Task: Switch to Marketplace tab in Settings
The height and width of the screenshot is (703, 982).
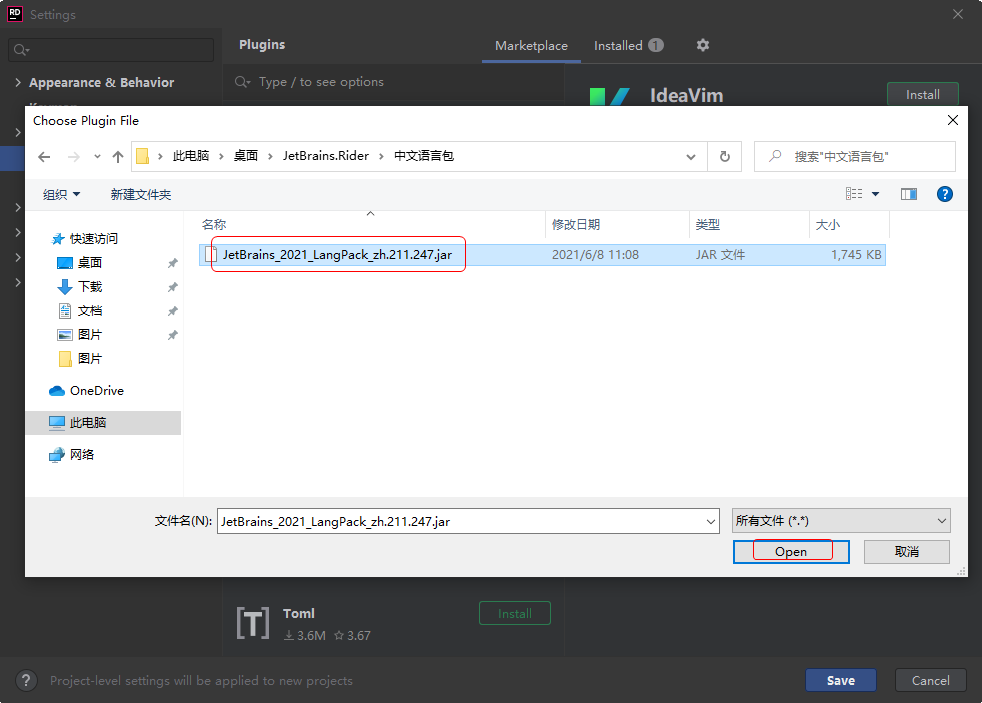Action: coord(531,46)
